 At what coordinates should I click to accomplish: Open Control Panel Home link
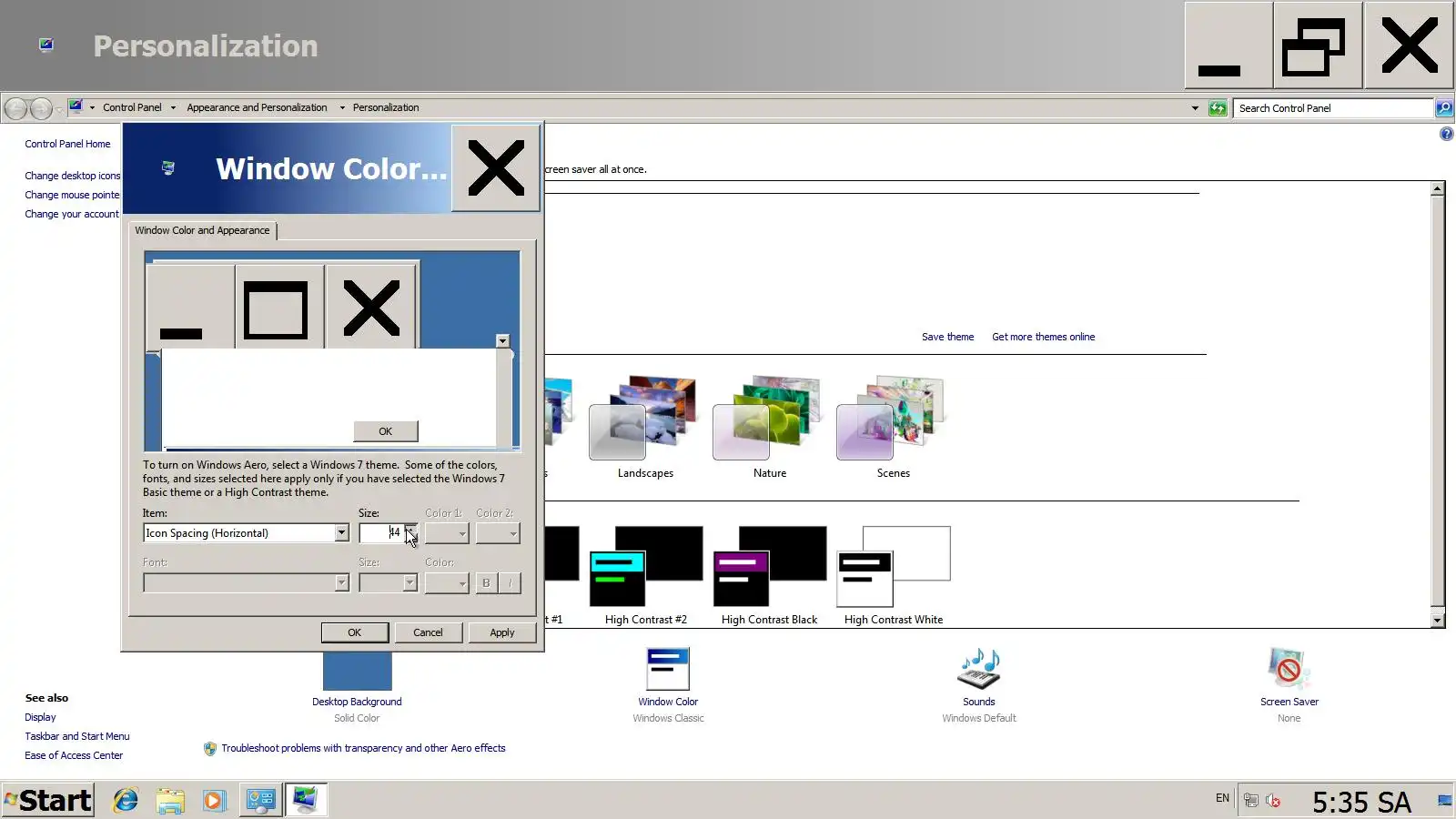67,144
